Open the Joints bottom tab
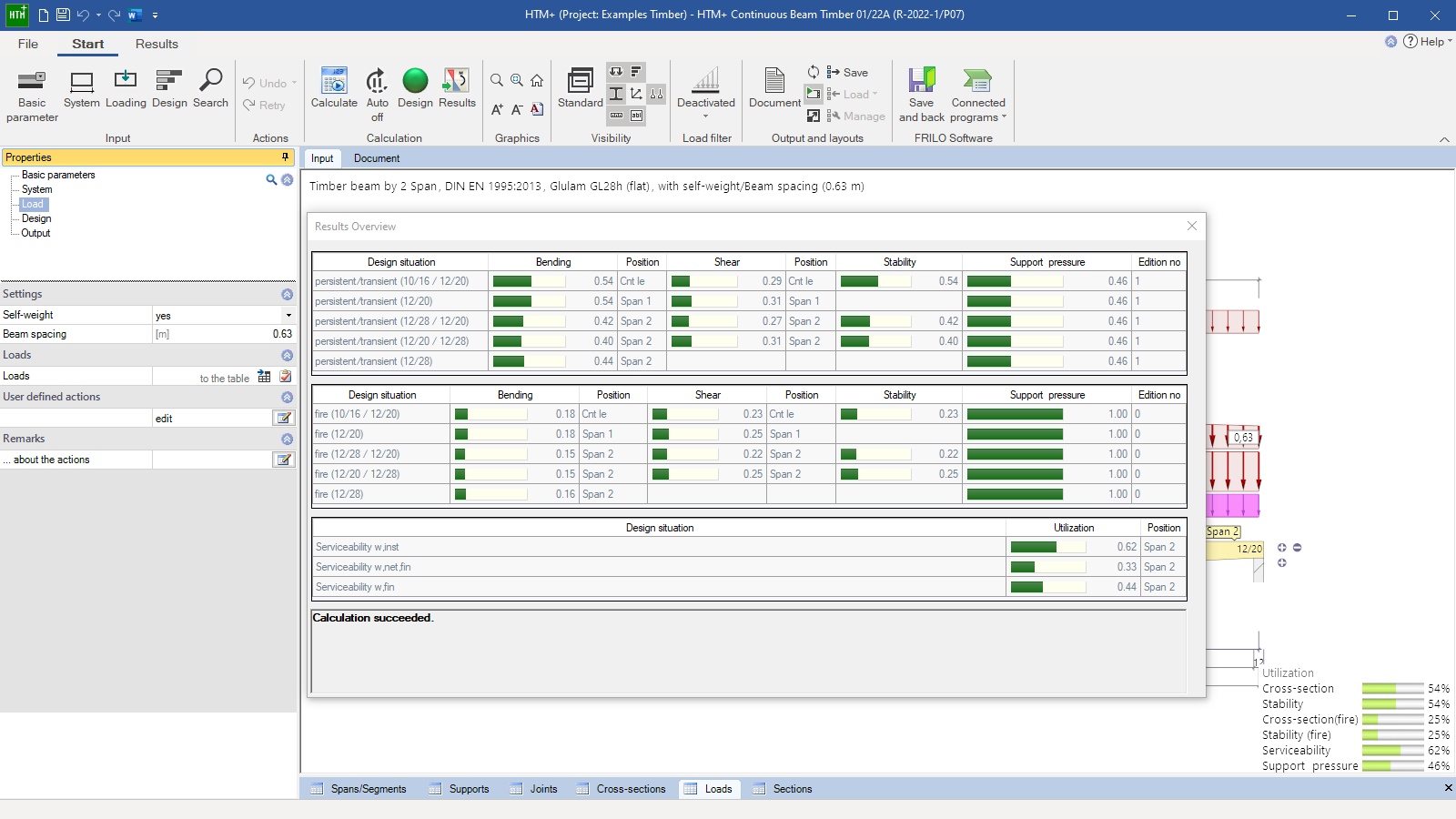Viewport: 1456px width, 819px height. pyautogui.click(x=534, y=789)
